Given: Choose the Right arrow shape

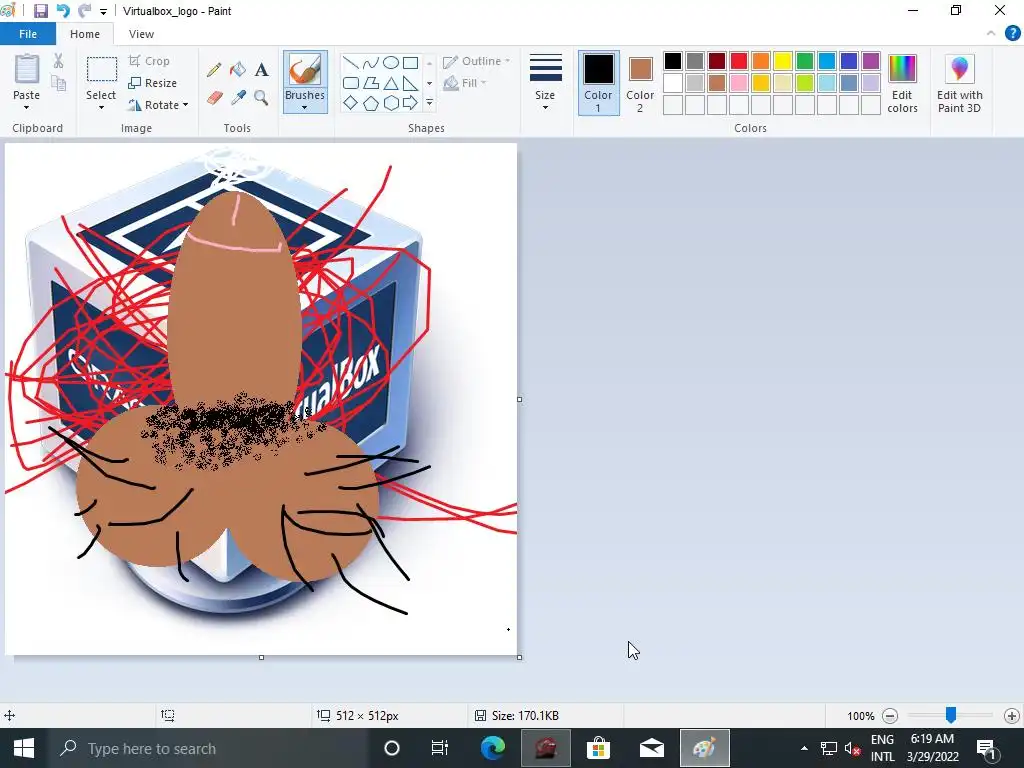Looking at the screenshot, I should pos(410,103).
